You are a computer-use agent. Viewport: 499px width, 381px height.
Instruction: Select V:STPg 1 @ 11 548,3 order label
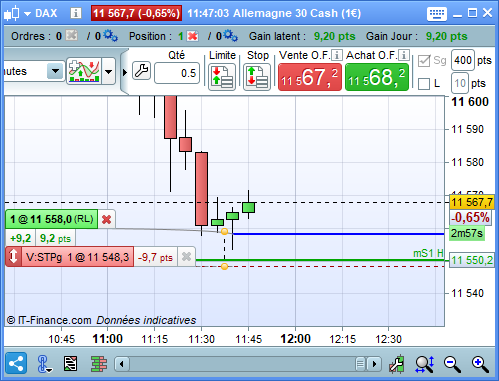tap(77, 257)
